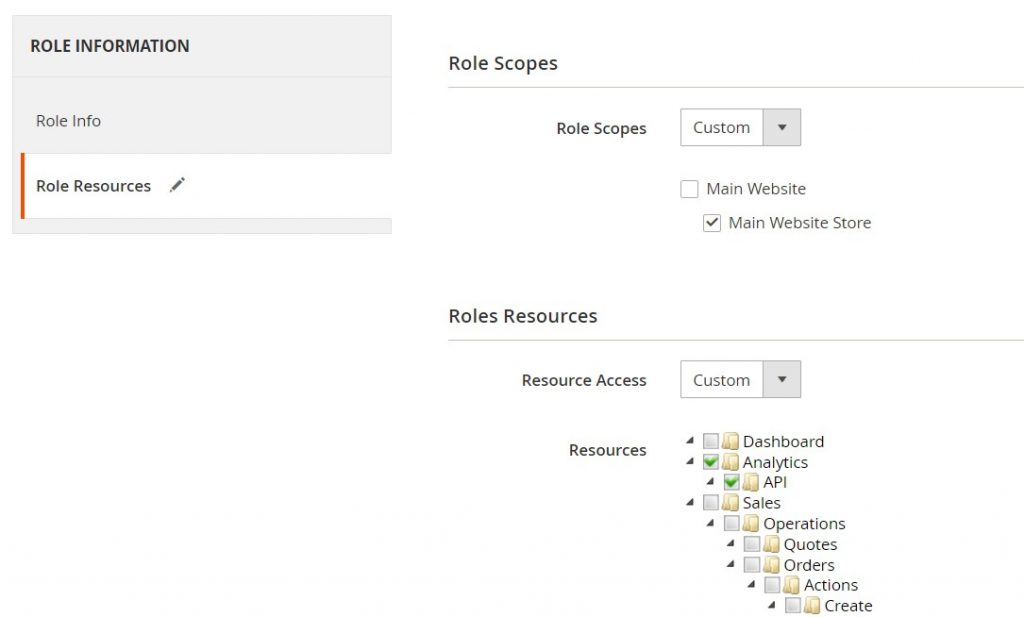Enable the Main Website checkbox

click(x=689, y=188)
